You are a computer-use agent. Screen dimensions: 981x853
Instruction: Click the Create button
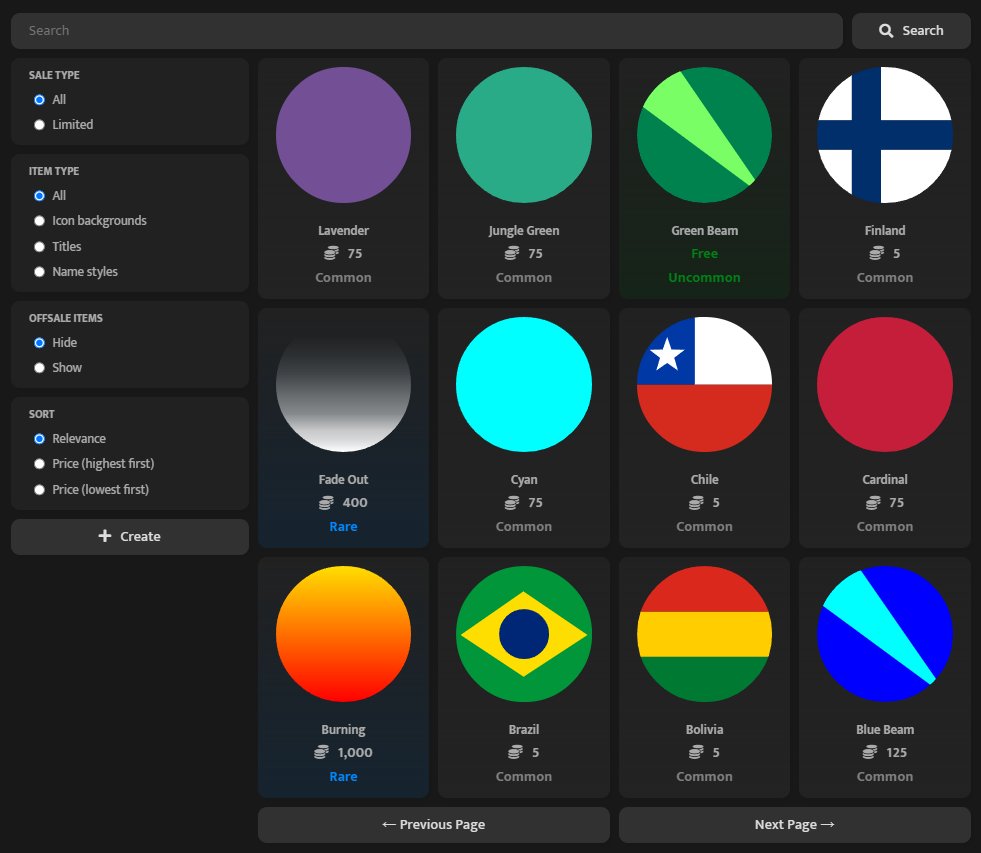(130, 536)
